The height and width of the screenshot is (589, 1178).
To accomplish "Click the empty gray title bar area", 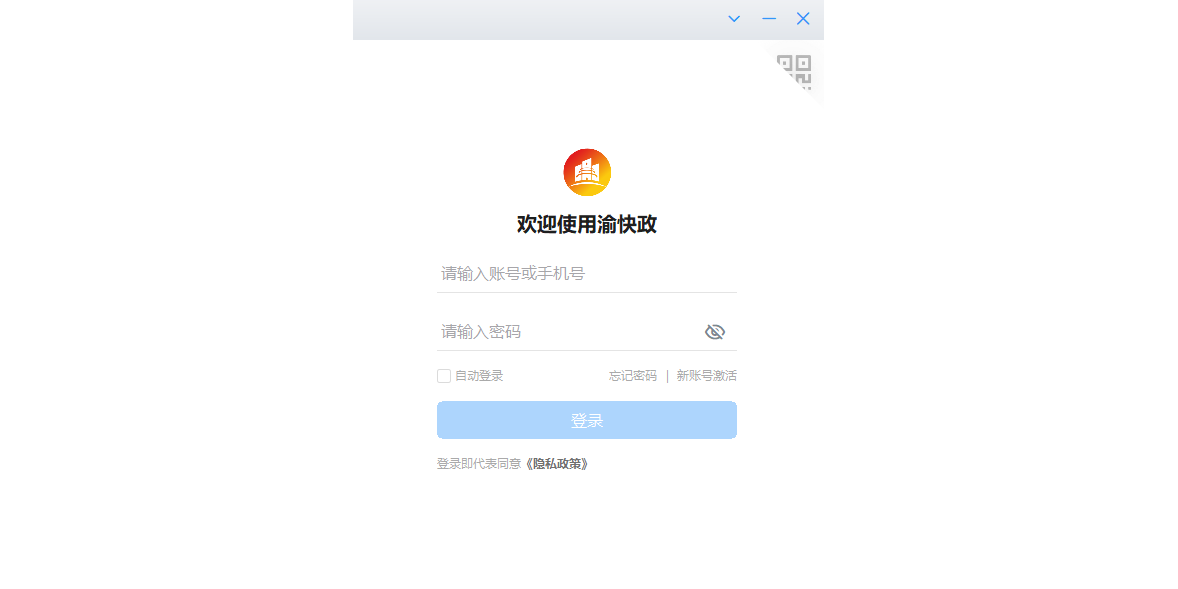I will click(x=533, y=20).
